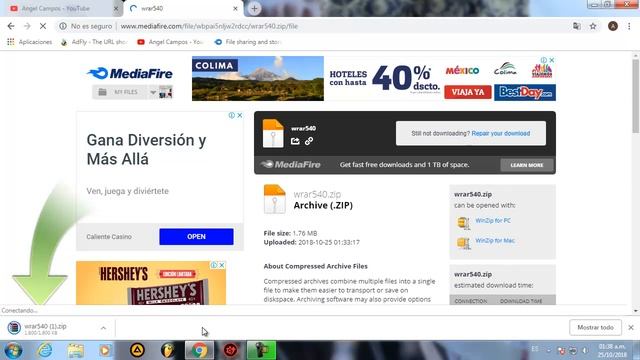This screenshot has width=640, height=360.
Task: Click 'Archive (.ZIP)' heading text
Action: point(323,205)
